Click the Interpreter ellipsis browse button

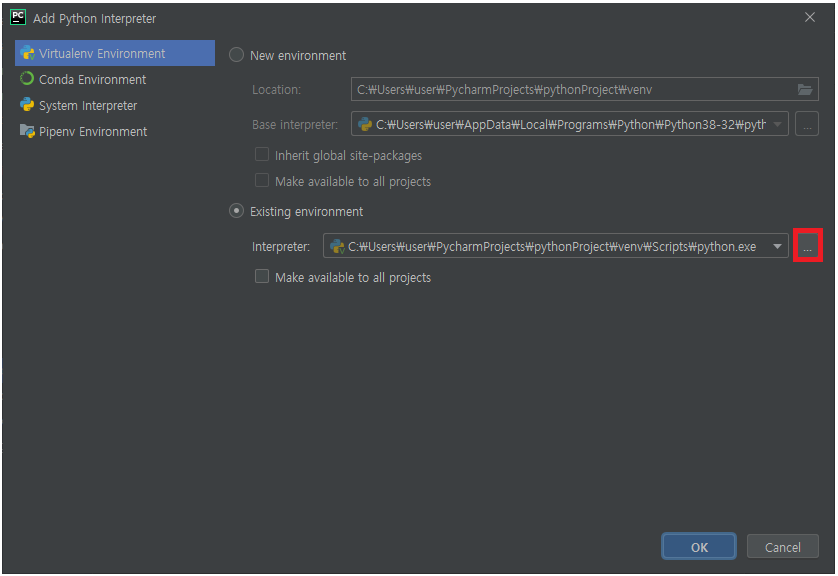pos(808,246)
